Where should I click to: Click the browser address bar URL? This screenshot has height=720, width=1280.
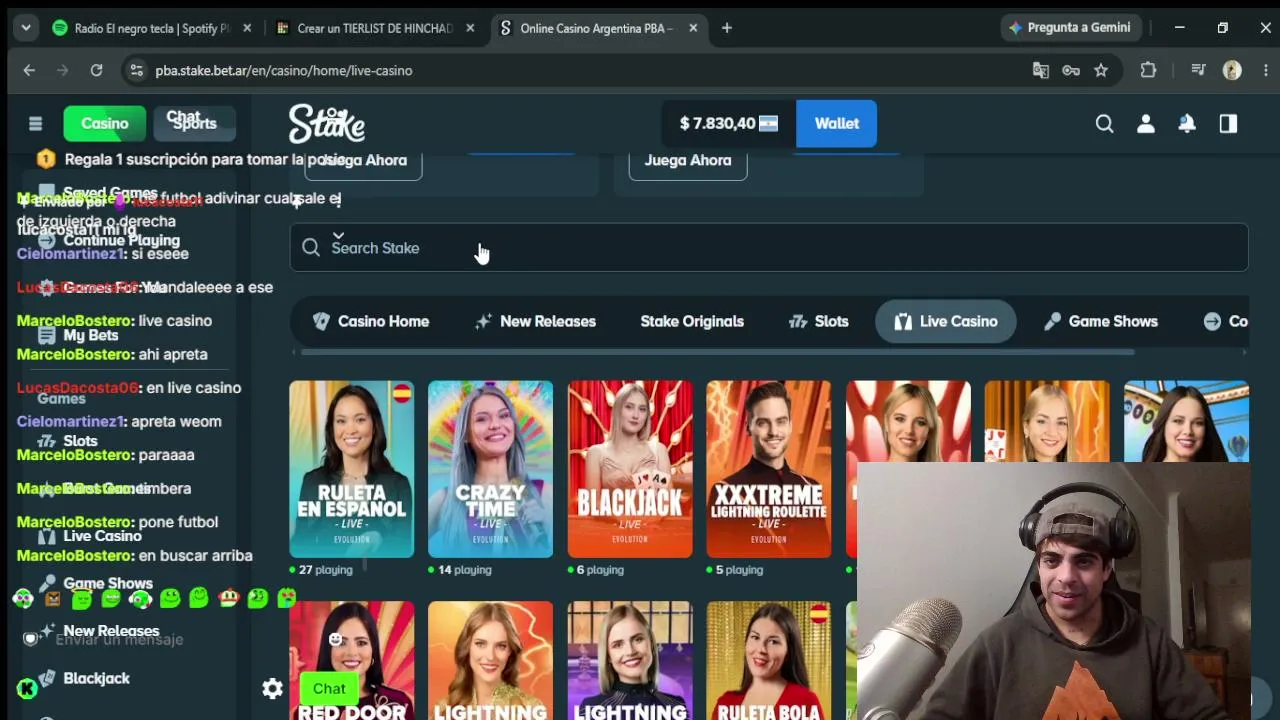coord(284,70)
